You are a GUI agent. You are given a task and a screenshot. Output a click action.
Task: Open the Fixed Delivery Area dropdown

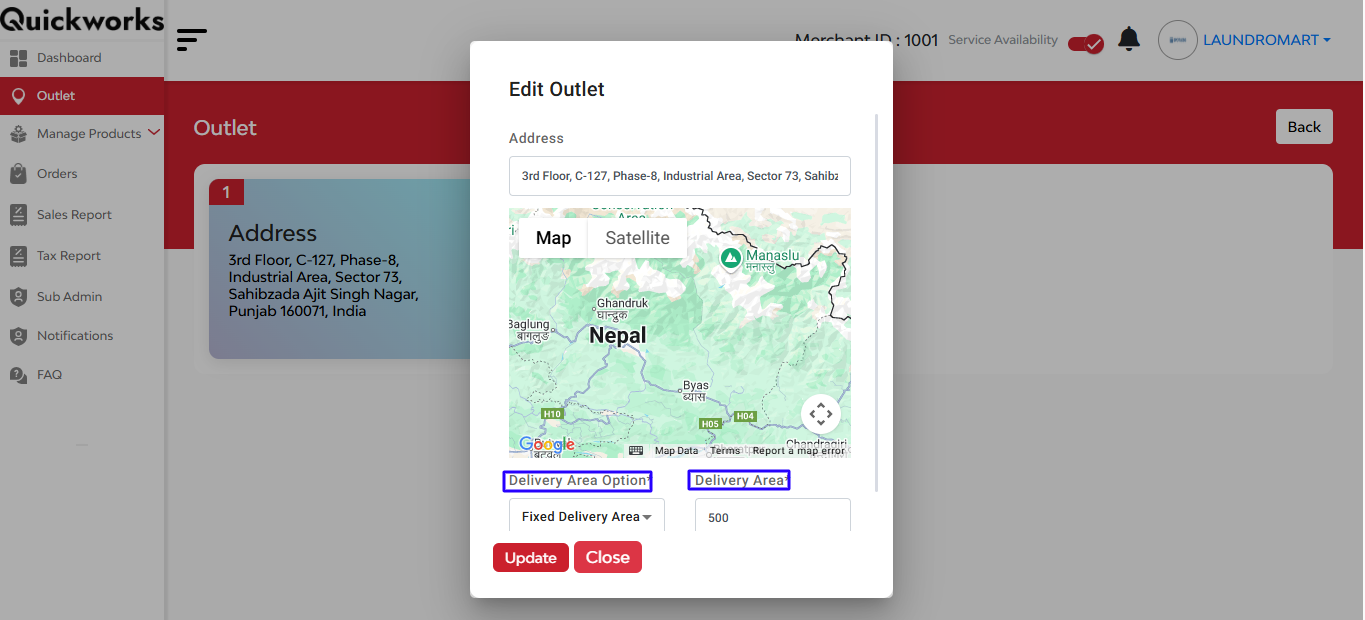587,517
